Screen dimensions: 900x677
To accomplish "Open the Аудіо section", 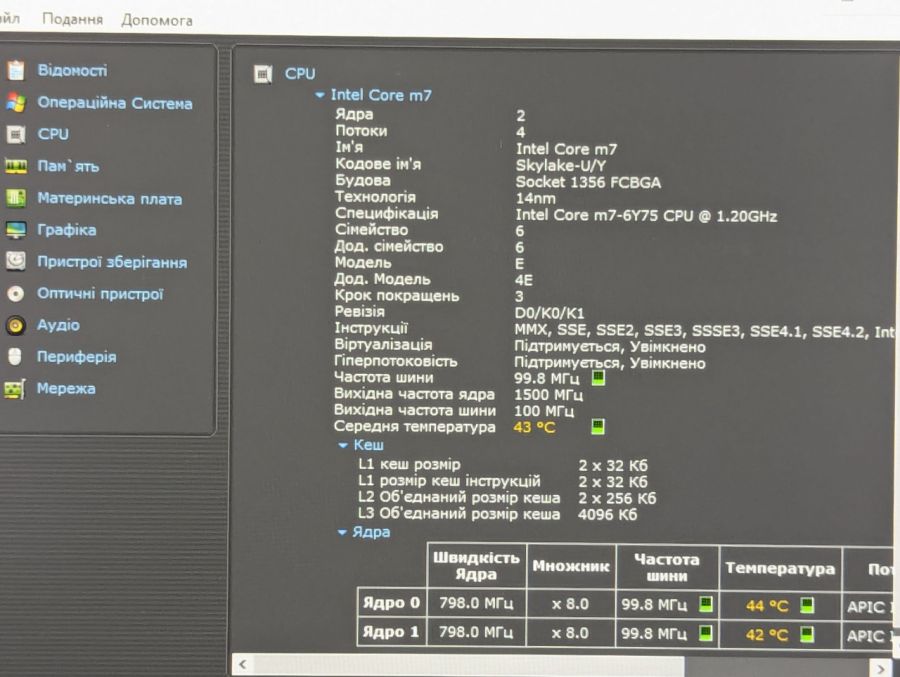I will tap(58, 325).
